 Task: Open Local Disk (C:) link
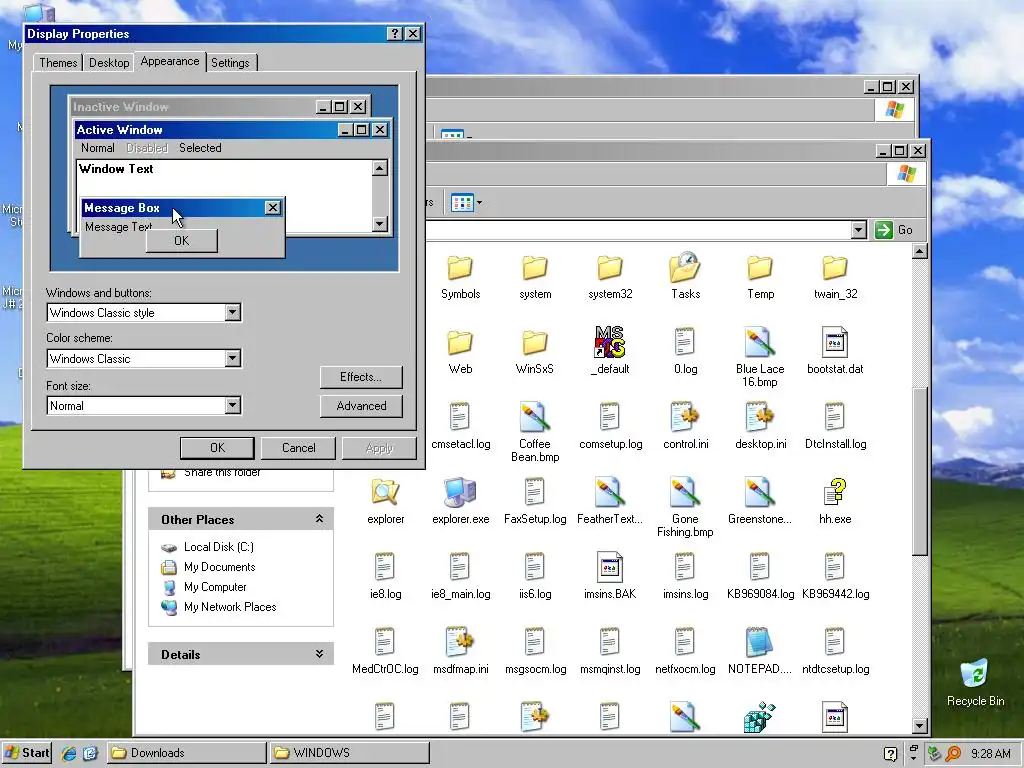click(x=219, y=547)
